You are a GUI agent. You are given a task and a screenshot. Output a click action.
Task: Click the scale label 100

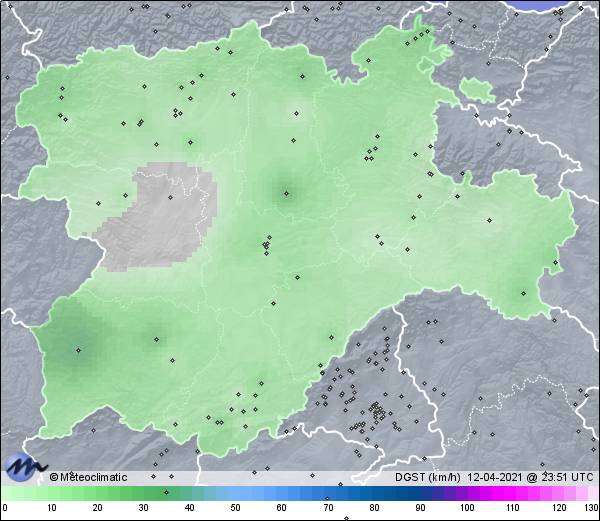467,508
